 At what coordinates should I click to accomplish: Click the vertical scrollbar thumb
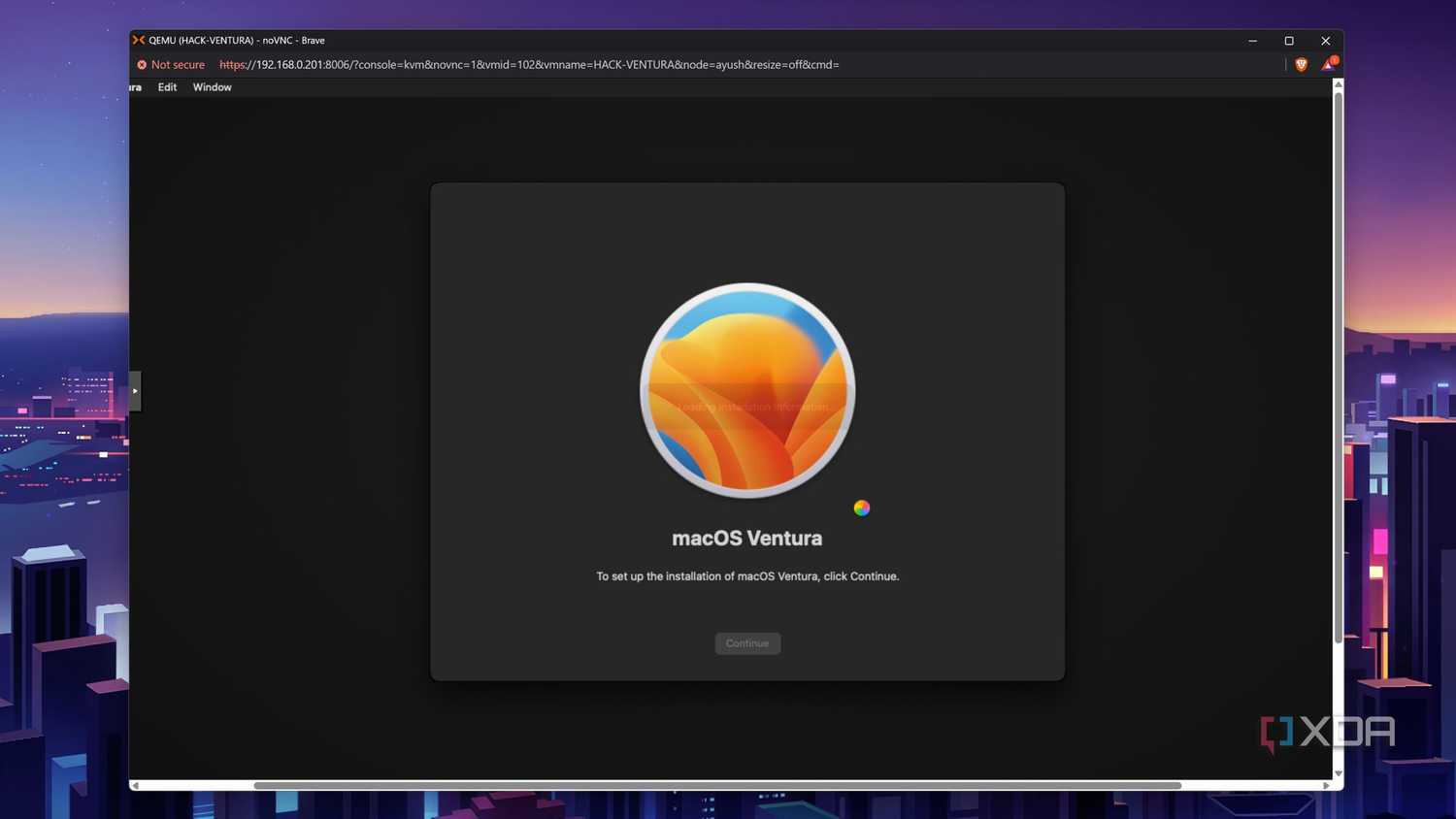point(1339,368)
